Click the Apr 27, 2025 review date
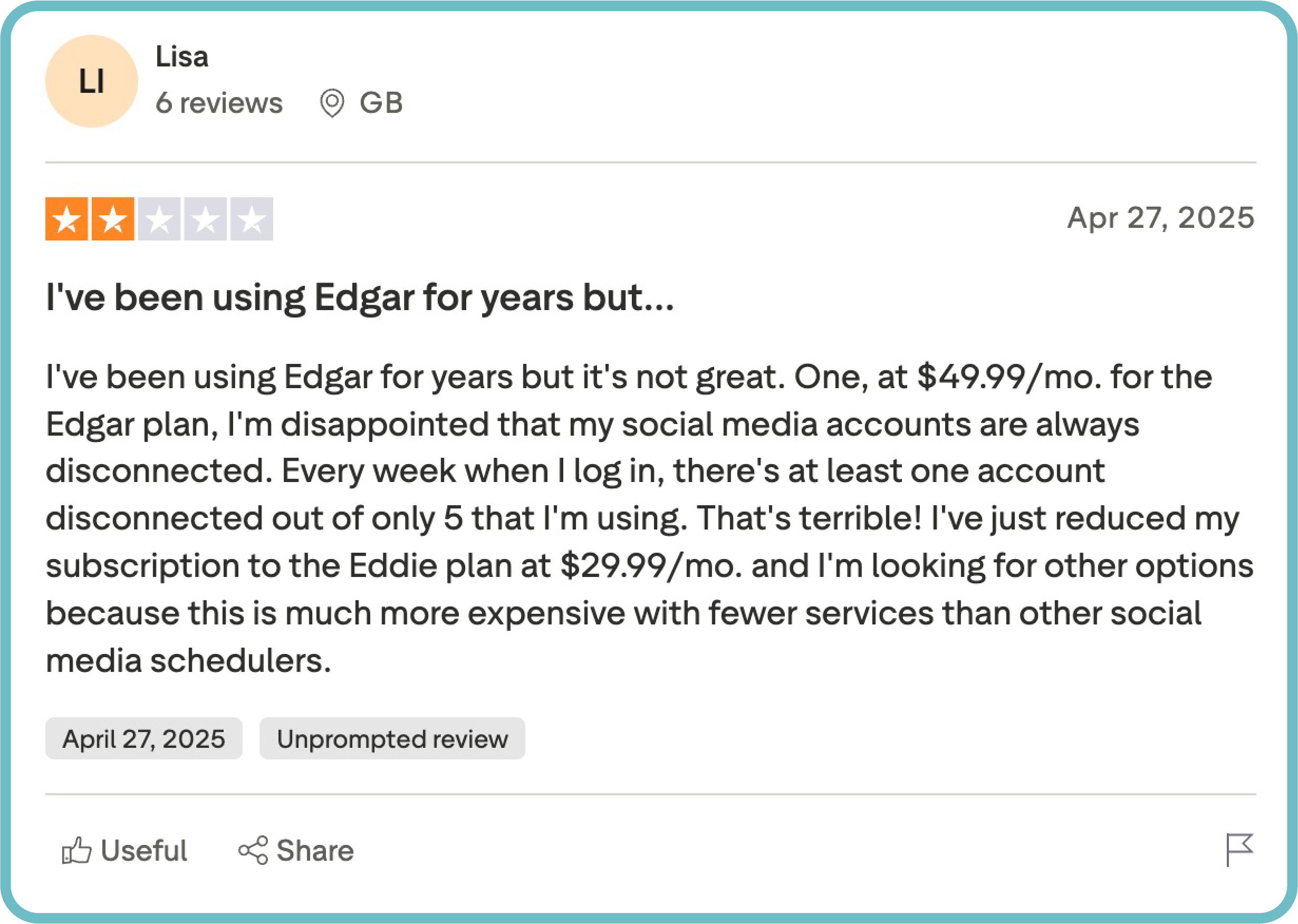1298x924 pixels. click(x=1160, y=218)
